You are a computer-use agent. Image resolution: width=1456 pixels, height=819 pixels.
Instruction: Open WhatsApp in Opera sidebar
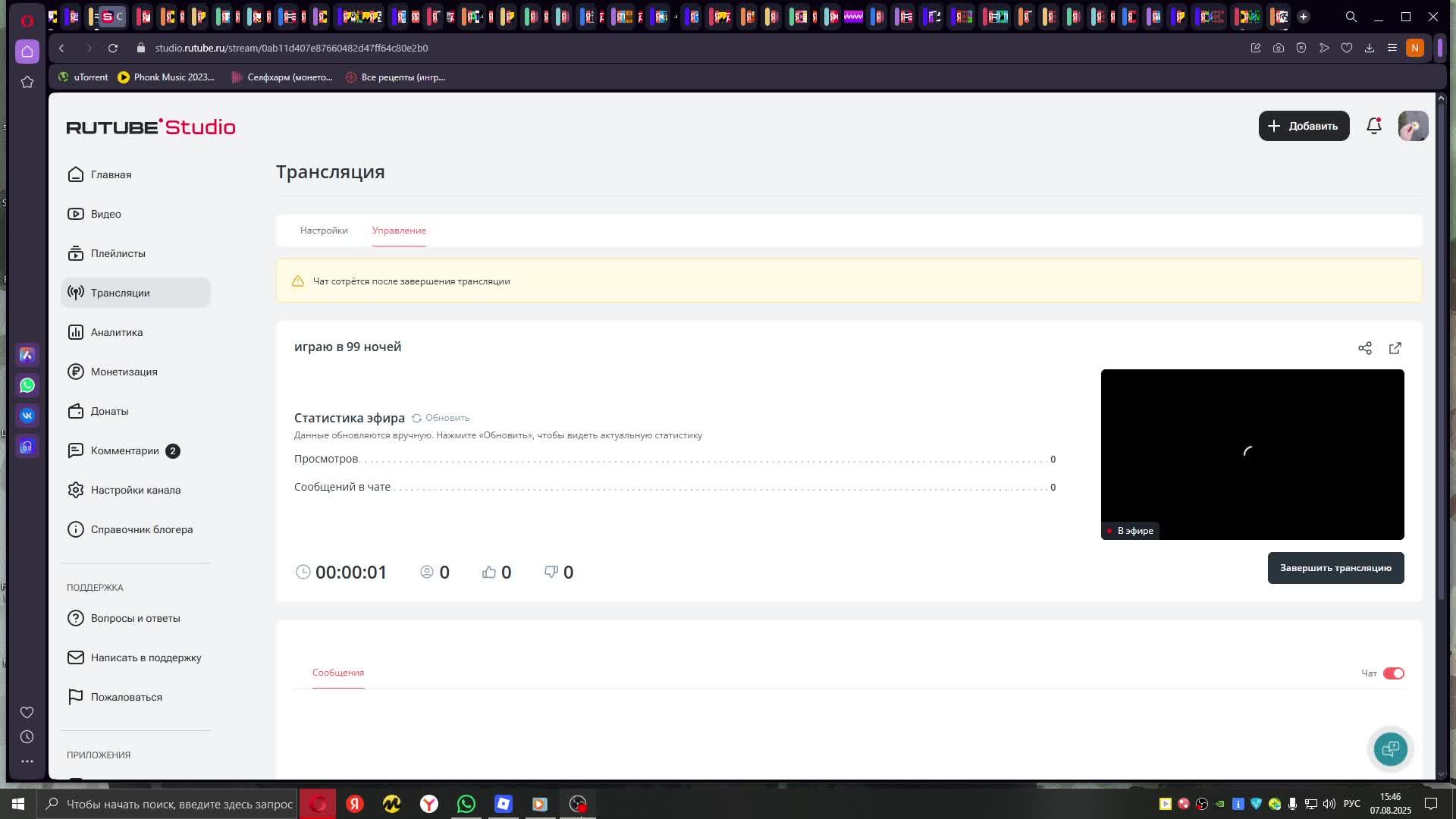pos(27,385)
